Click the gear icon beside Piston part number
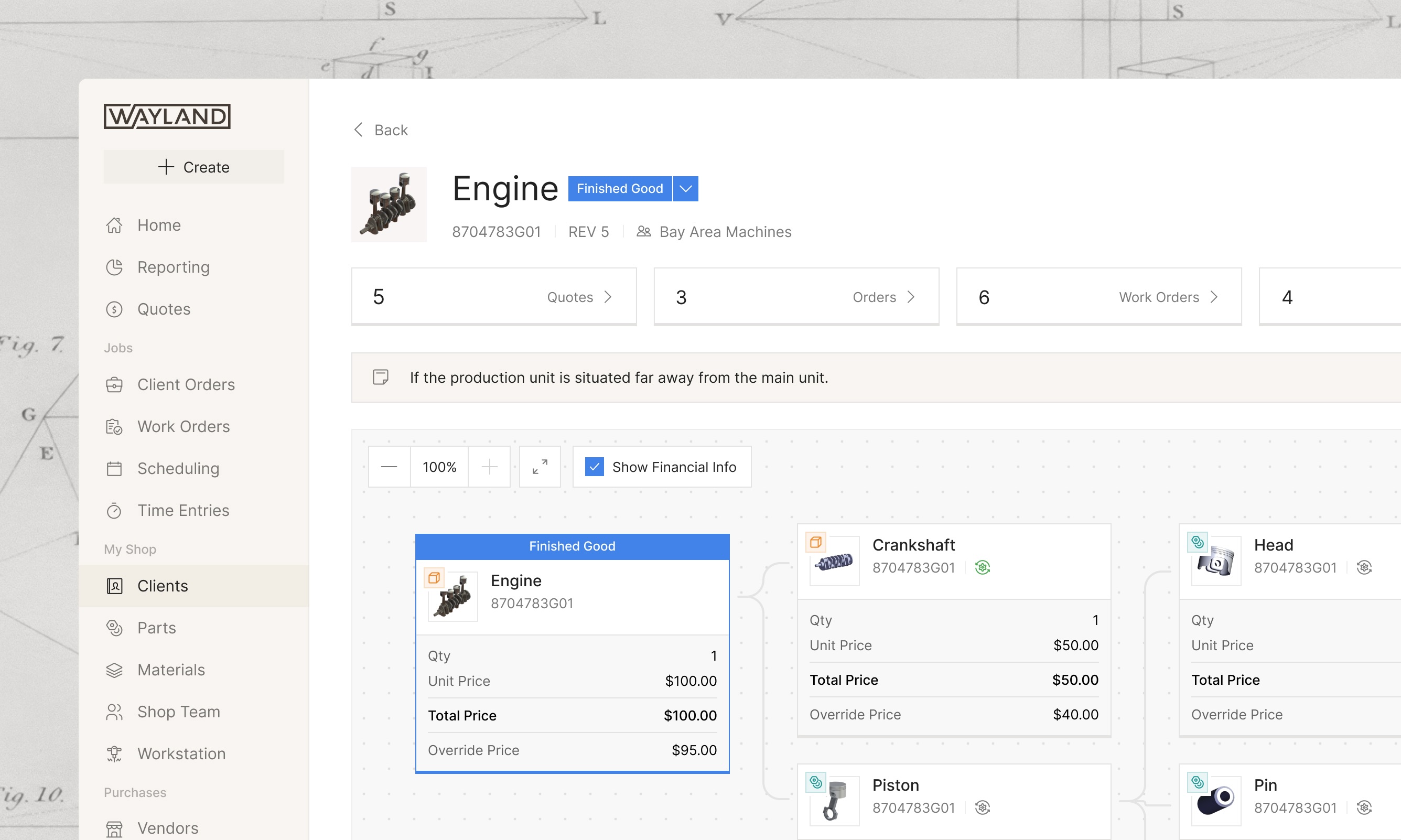The height and width of the screenshot is (840, 1401). point(982,807)
